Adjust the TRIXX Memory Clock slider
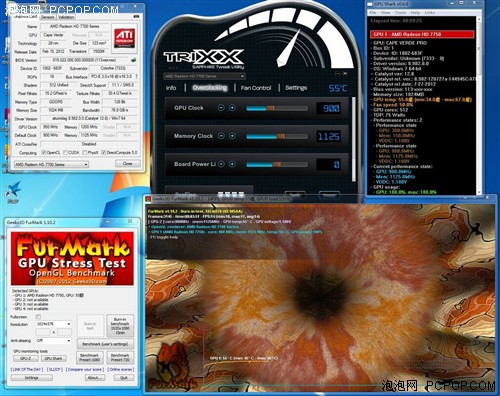Image resolution: width=500 pixels, height=396 pixels. click(x=277, y=136)
